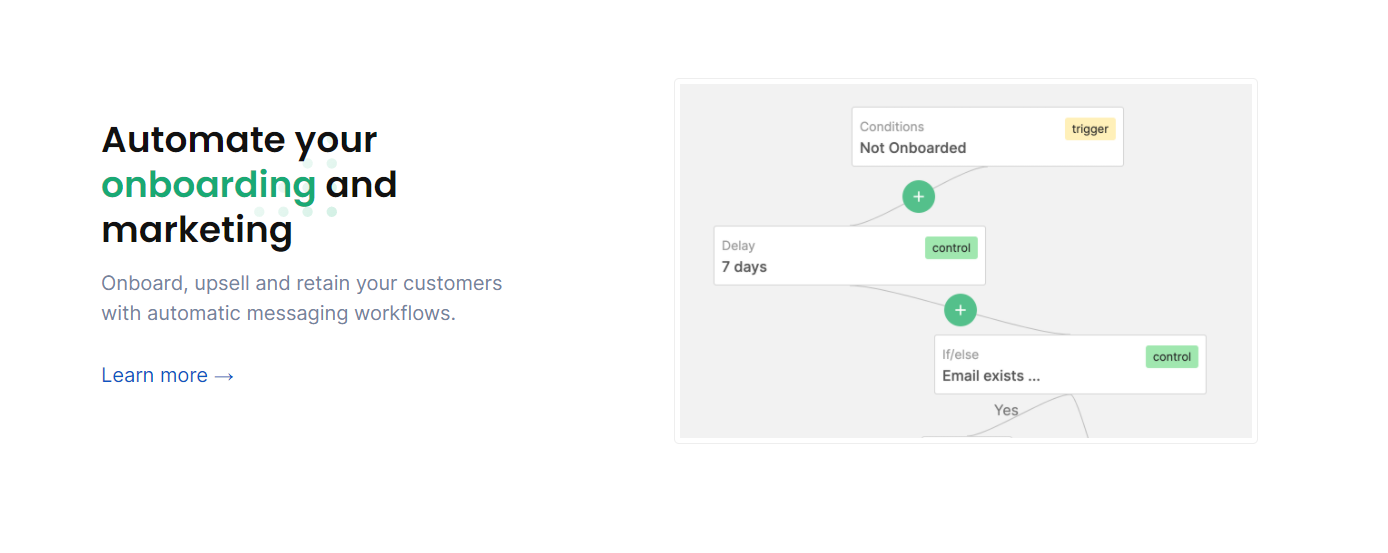Click the "Conditions" node label
Viewport: 1388px width, 553px height.
tap(892, 127)
